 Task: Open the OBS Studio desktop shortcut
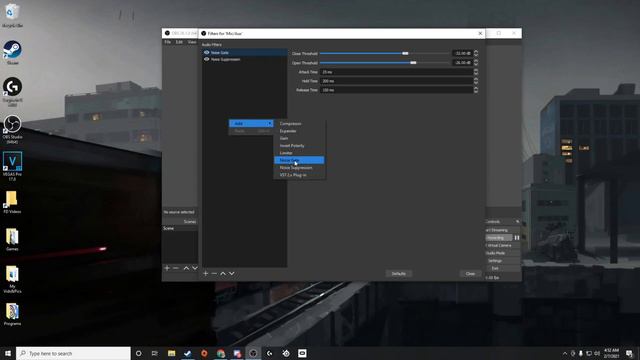tap(12, 129)
